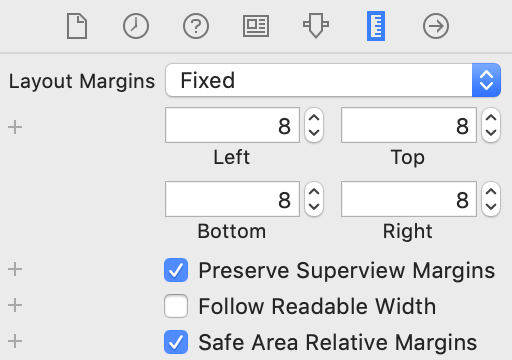Show the History inspector clock icon
512x360 pixels.
tap(136, 26)
